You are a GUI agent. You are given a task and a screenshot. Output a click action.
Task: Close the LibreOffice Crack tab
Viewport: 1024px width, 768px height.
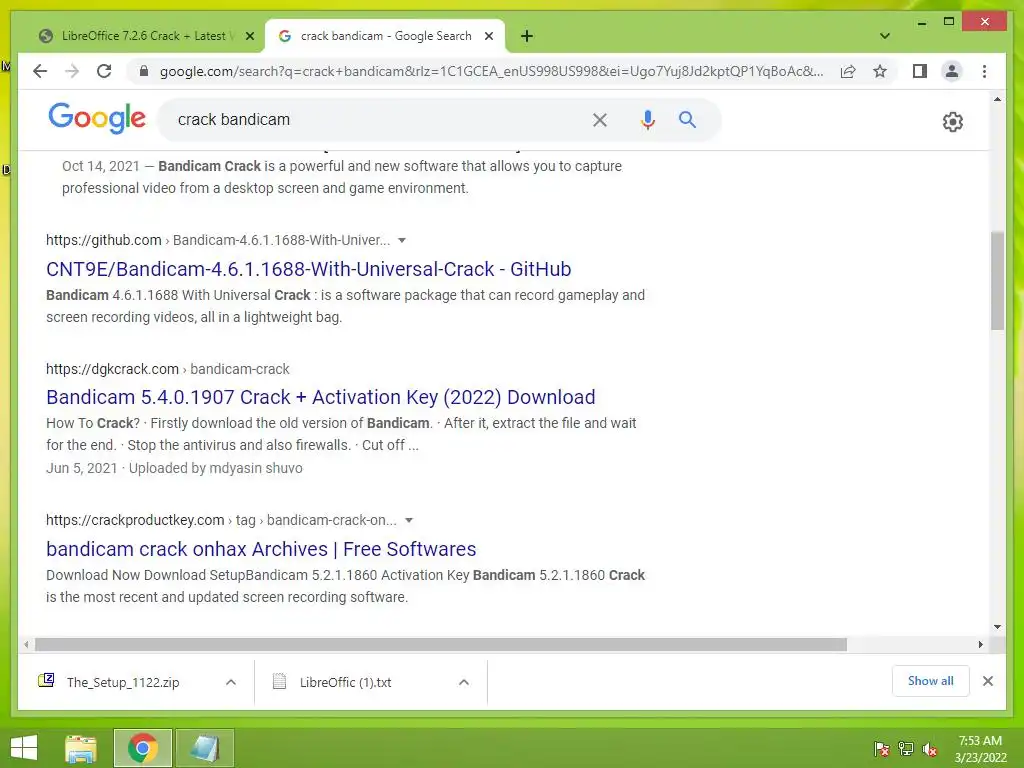[249, 37]
